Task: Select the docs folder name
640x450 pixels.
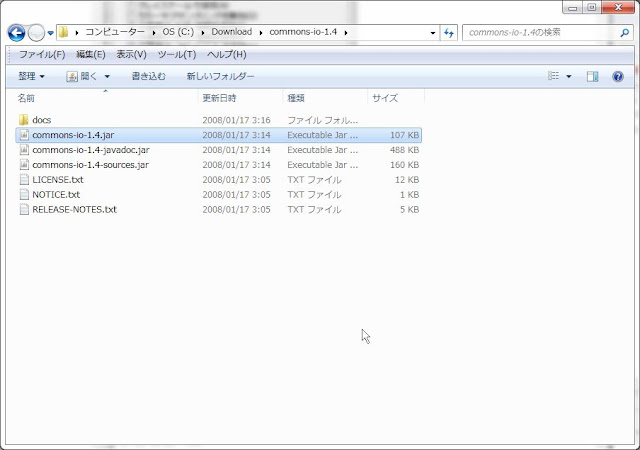Action: (42, 120)
